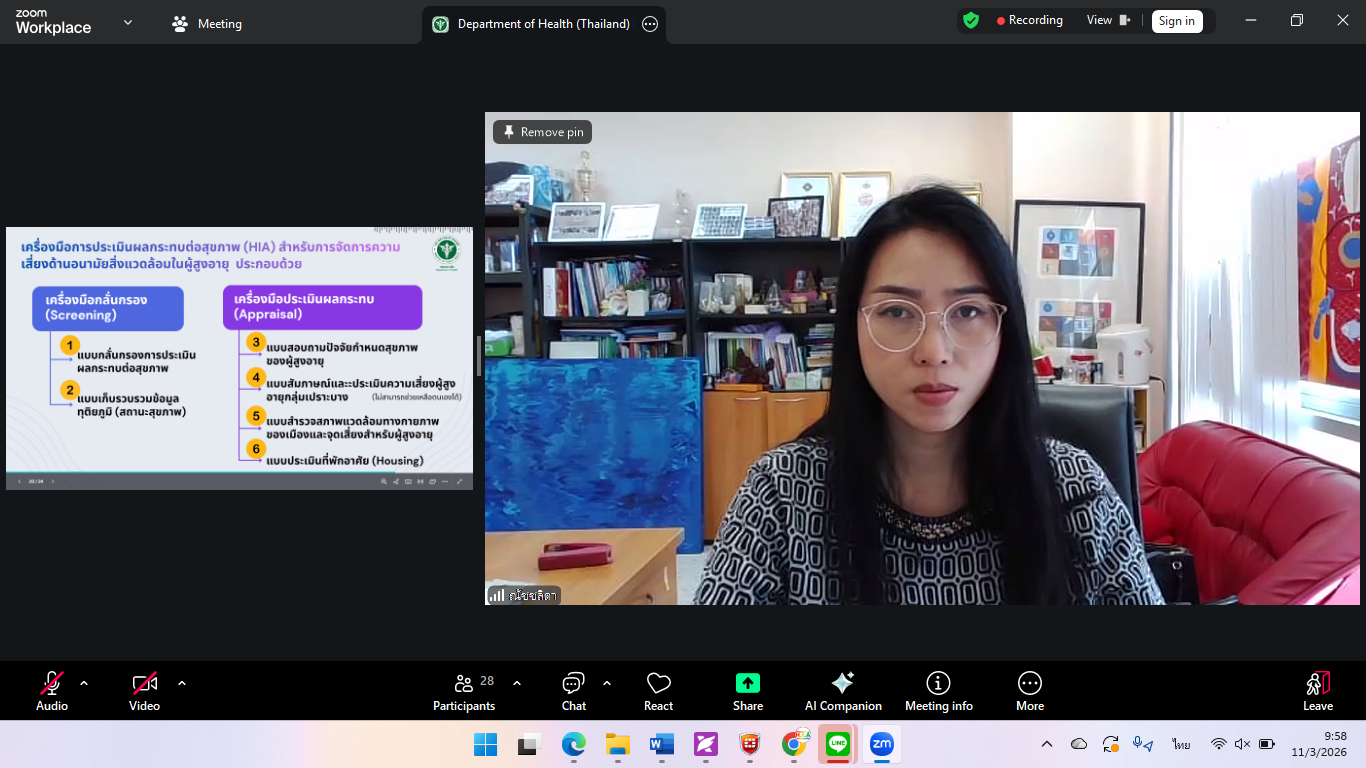
Task: Click the green encryption shield icon
Action: tap(971, 20)
